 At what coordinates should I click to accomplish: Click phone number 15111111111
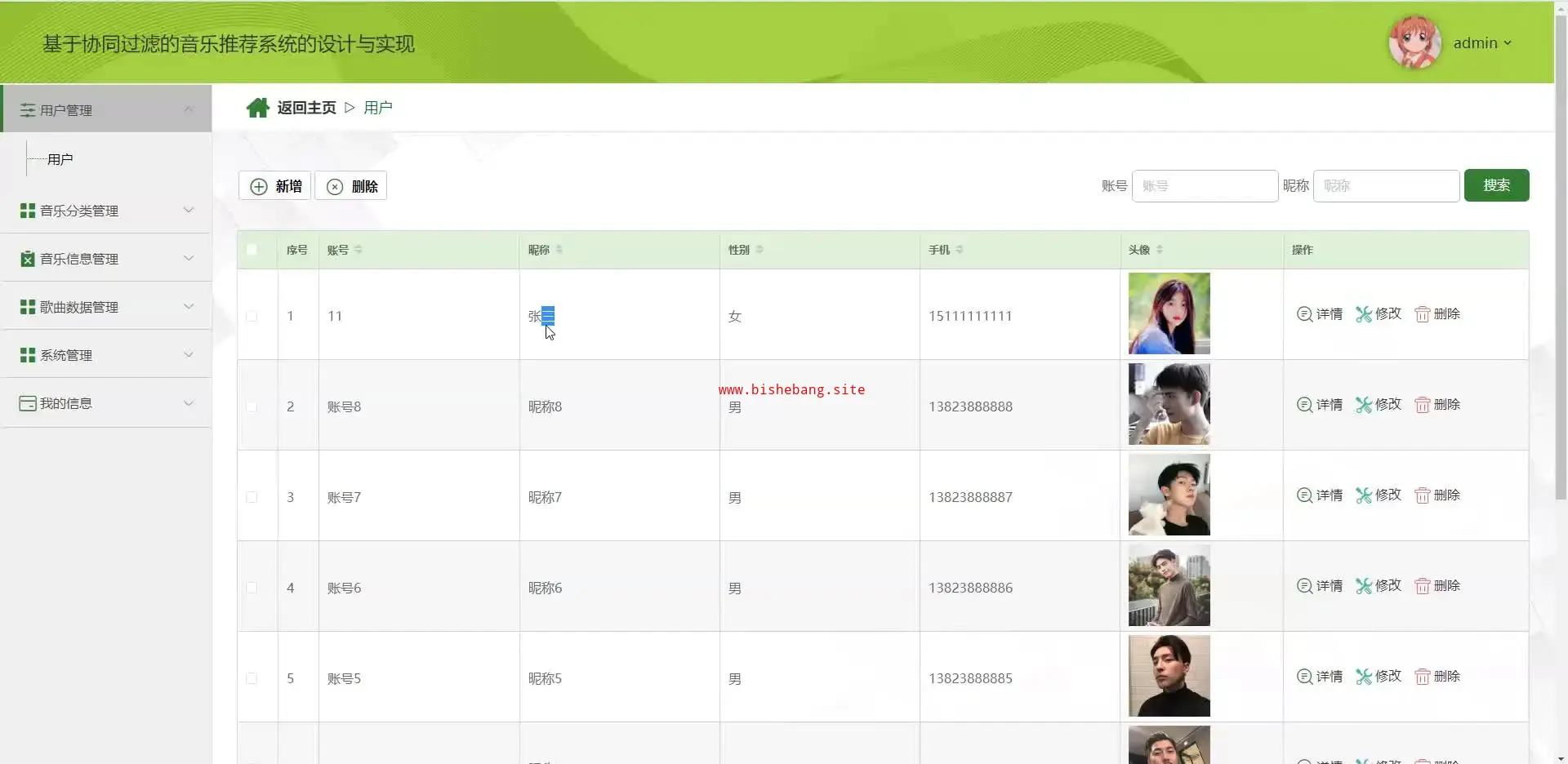coord(970,316)
